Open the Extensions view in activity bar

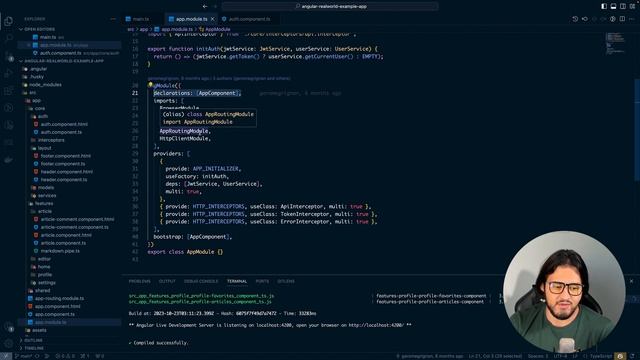(x=9, y=91)
